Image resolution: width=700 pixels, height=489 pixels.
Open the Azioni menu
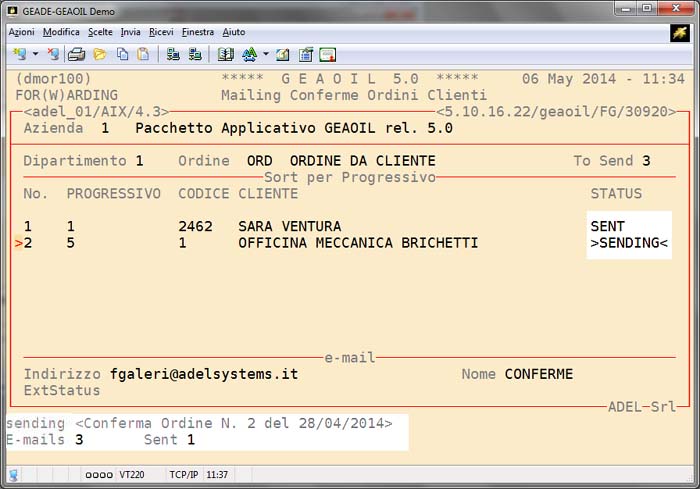click(x=21, y=32)
